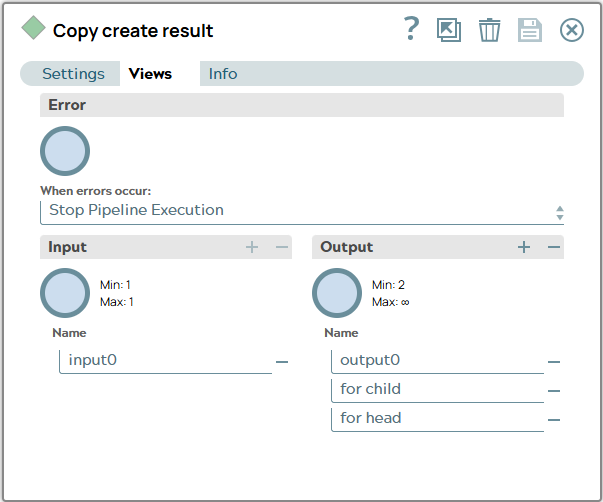Save using the floppy disk icon
This screenshot has width=603, height=502.
point(530,30)
